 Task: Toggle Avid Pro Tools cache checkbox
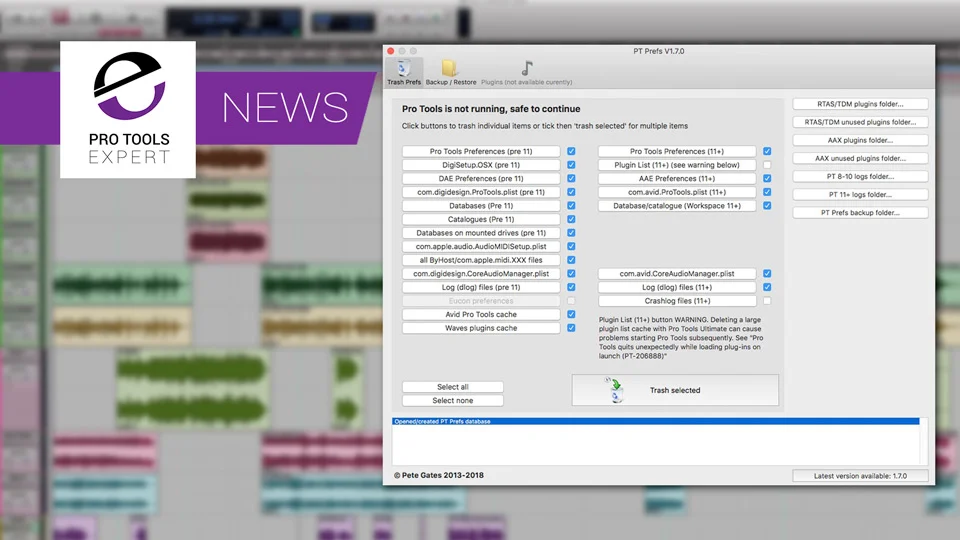tap(571, 314)
